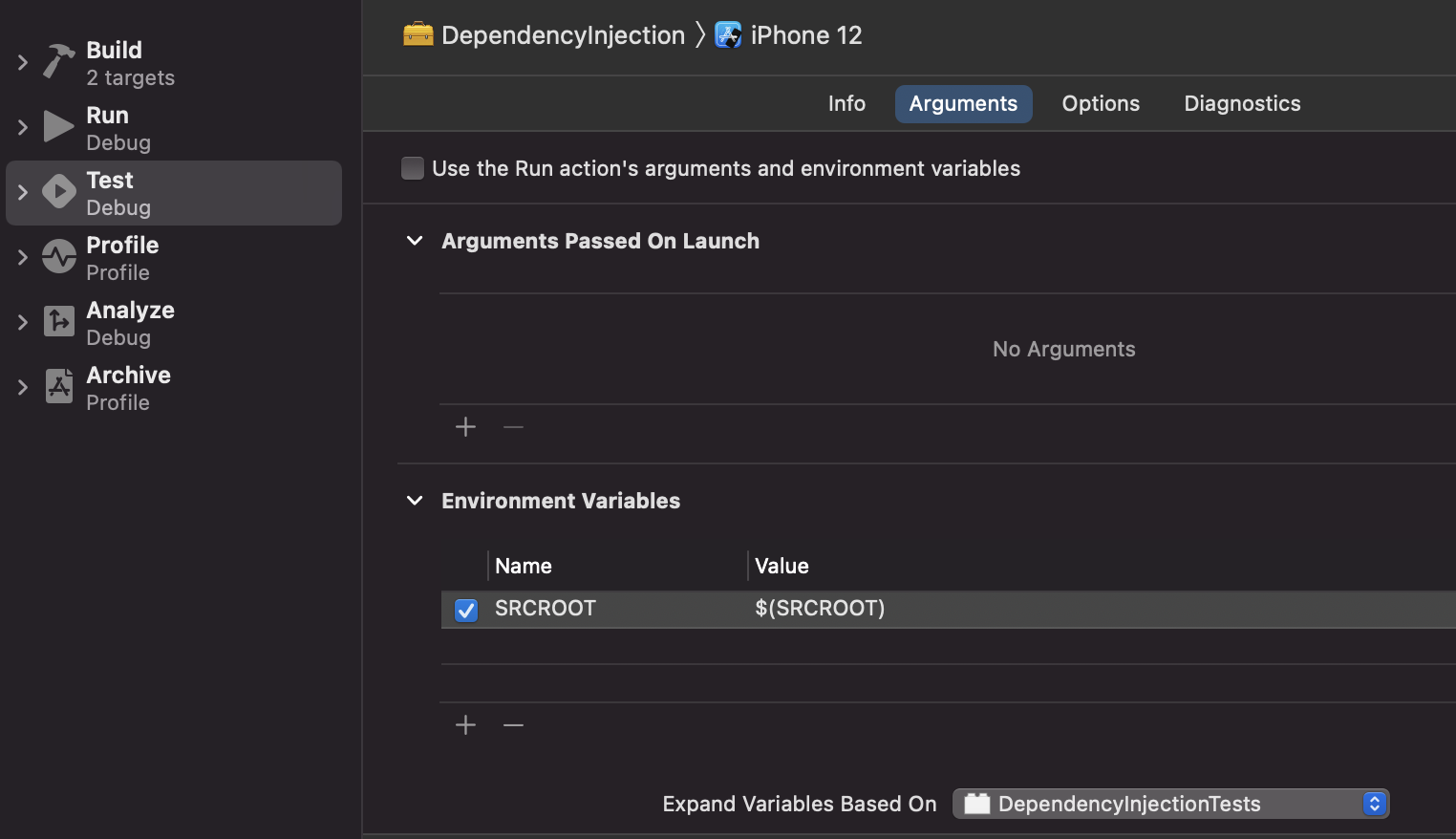Click the DependencyInjection scheme toolbox icon
The image size is (1456, 839).
point(417,34)
